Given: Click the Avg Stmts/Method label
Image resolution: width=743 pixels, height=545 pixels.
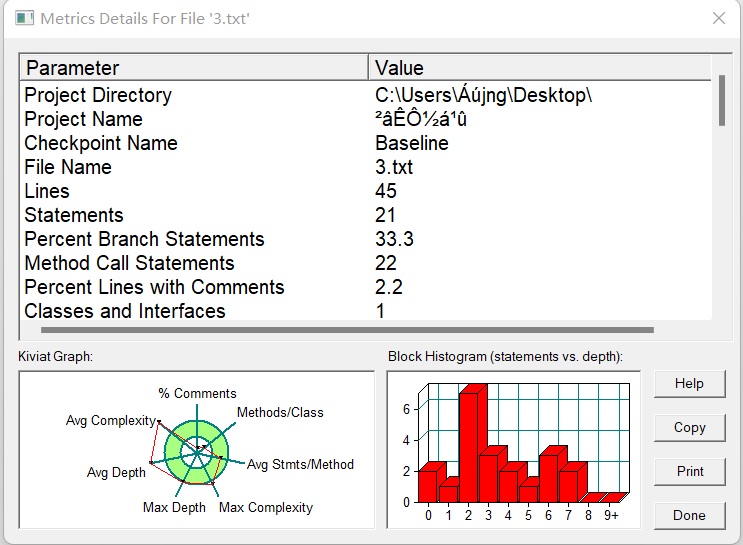Looking at the screenshot, I should [x=300, y=464].
